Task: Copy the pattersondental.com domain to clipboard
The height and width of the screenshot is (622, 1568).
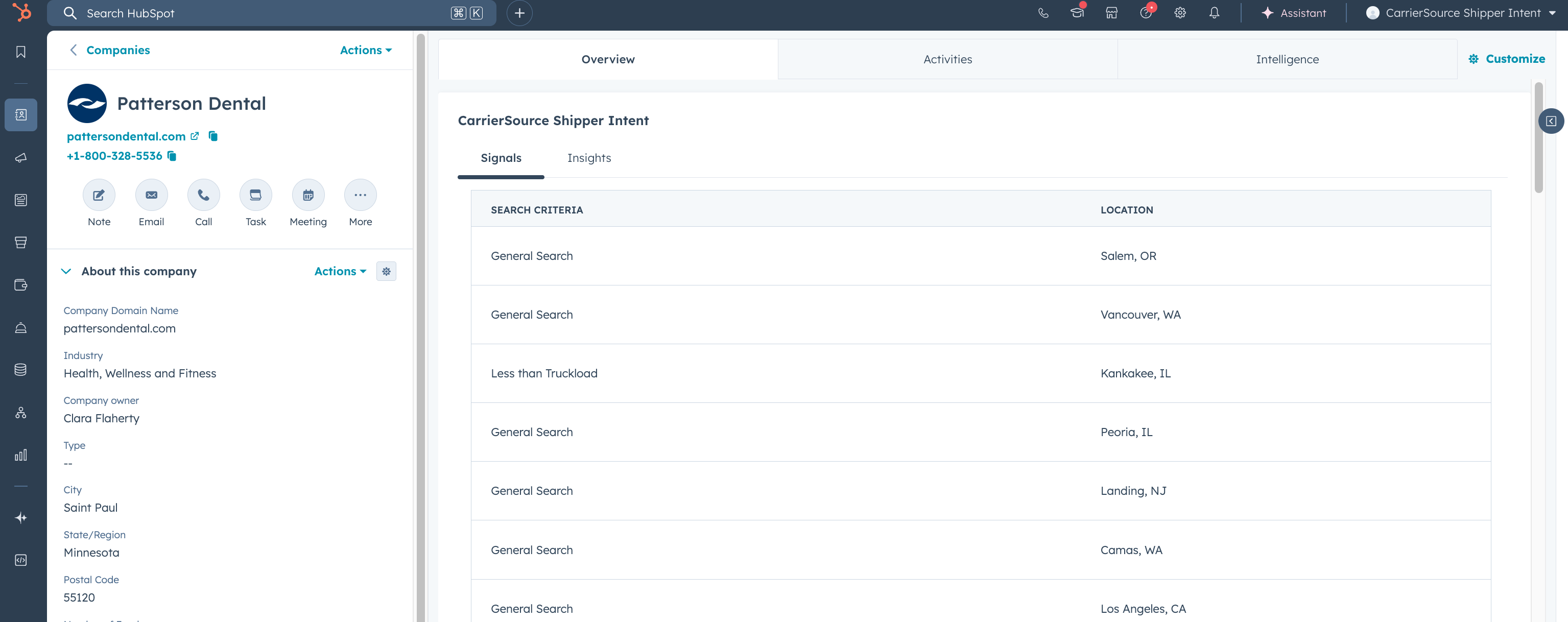Action: coord(213,136)
